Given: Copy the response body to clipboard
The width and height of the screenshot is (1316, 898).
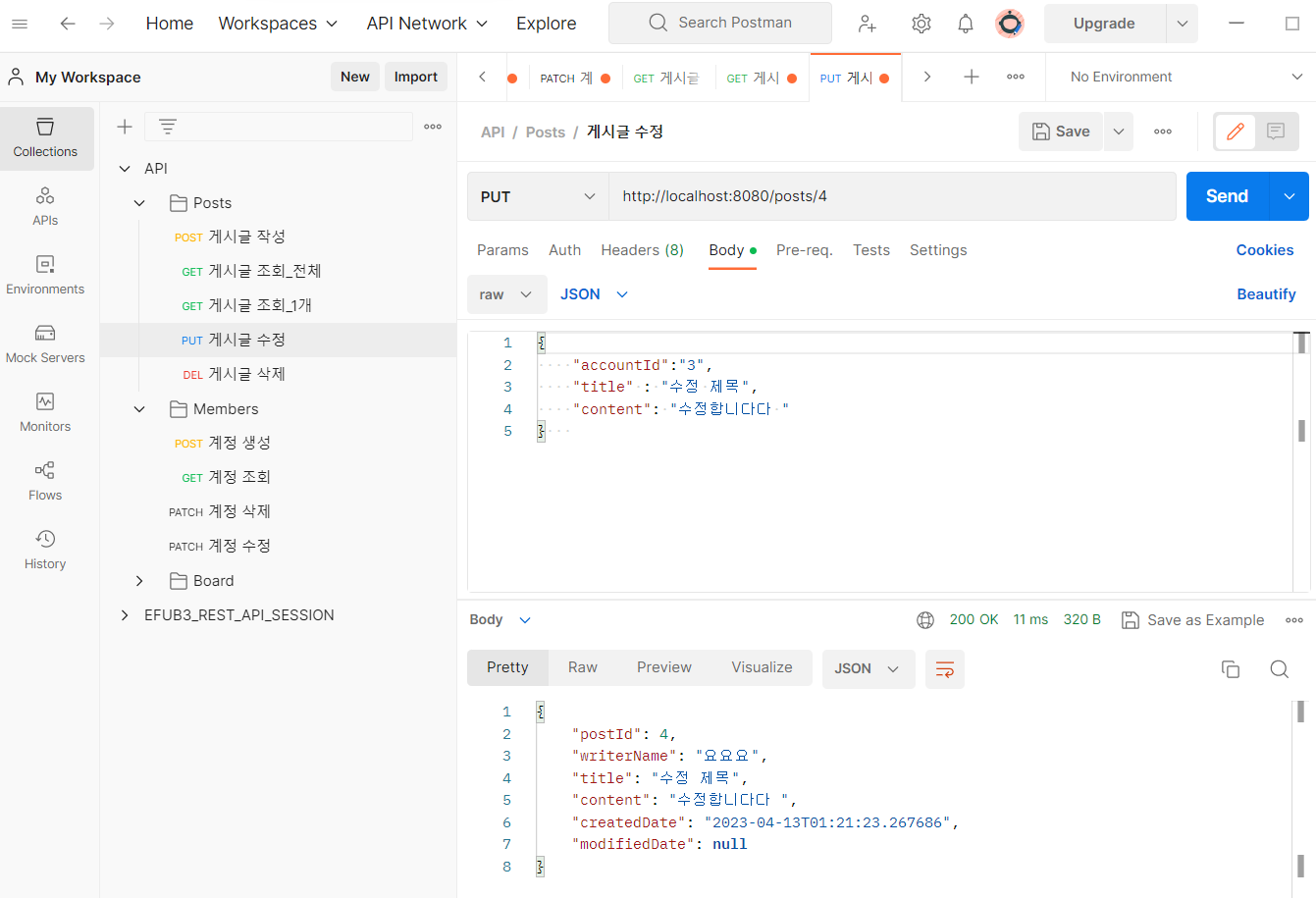Looking at the screenshot, I should (1231, 669).
